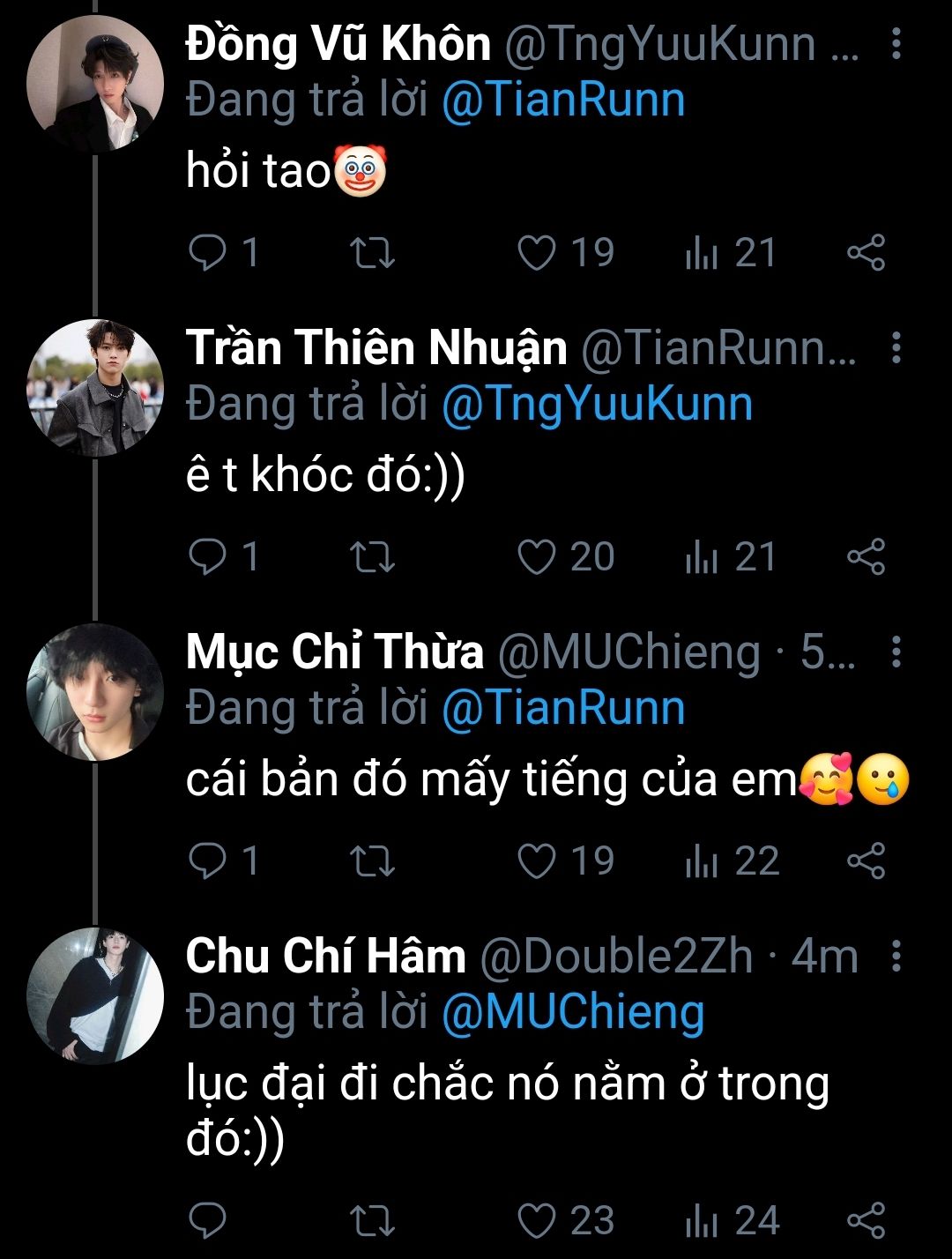Open @TianRunn mention in Đồng Vũ Khôn's reply
Screen dimensions: 952x1259
[562, 100]
